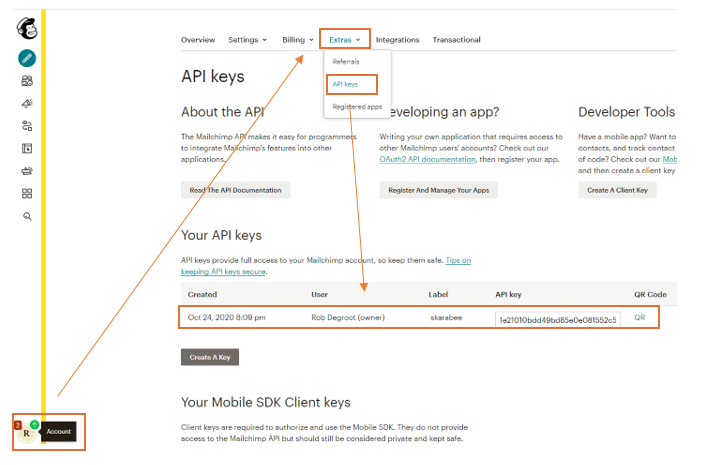Screen dimensions: 725x465
Task: Click the Your API keys heading
Action: tap(221, 235)
